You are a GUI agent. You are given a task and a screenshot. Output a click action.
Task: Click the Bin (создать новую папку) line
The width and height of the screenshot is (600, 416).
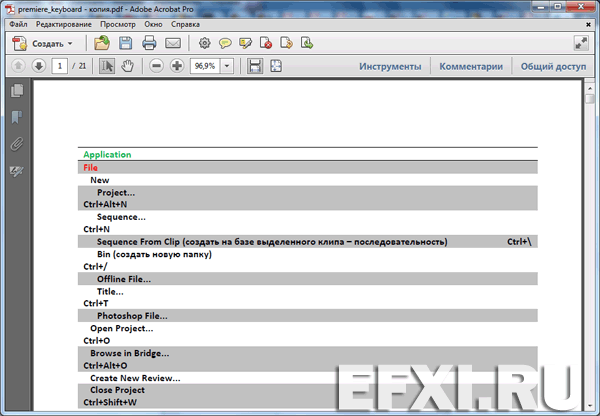pyautogui.click(x=154, y=254)
